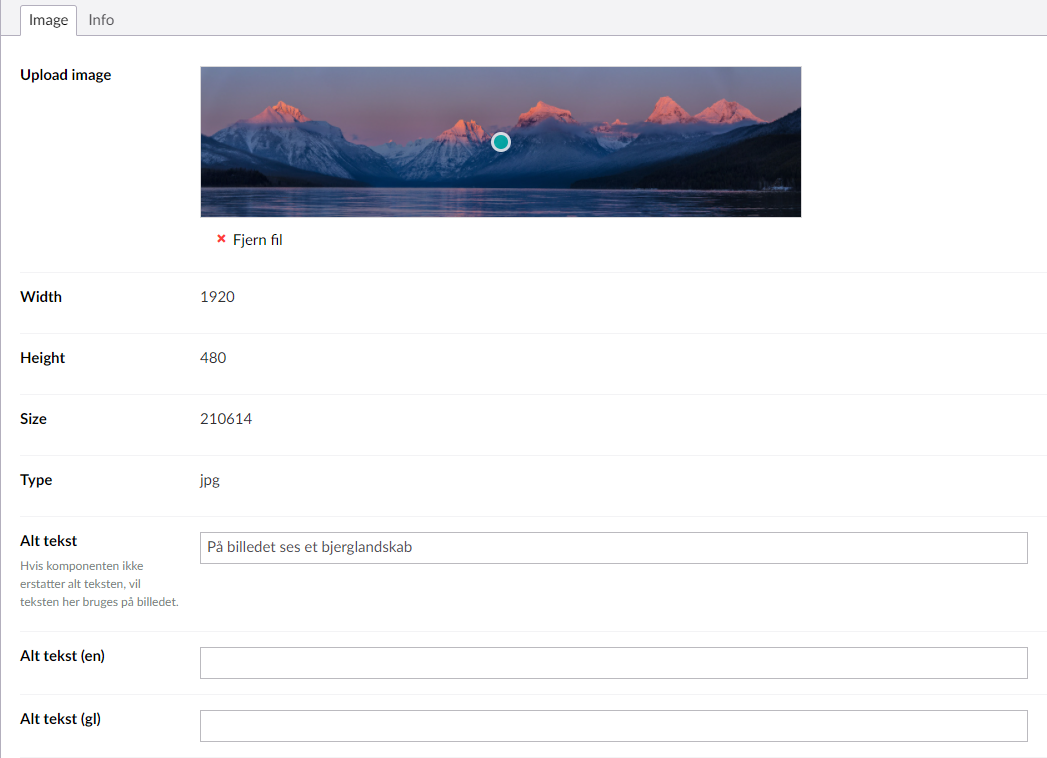Viewport: 1047px width, 758px height.
Task: Click the 'Alt tekst (en)' label
Action: pos(62,656)
